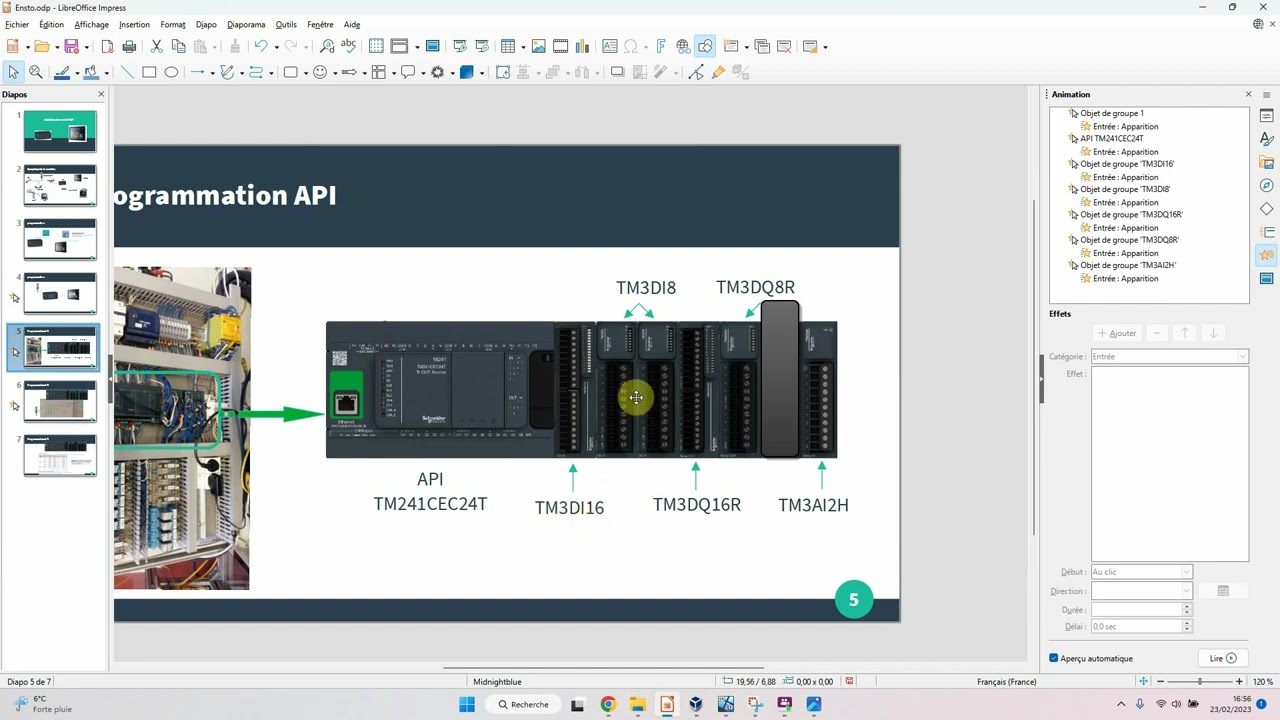The width and height of the screenshot is (1280, 720).
Task: Open the sidebar Animation star icon
Action: point(1267,255)
